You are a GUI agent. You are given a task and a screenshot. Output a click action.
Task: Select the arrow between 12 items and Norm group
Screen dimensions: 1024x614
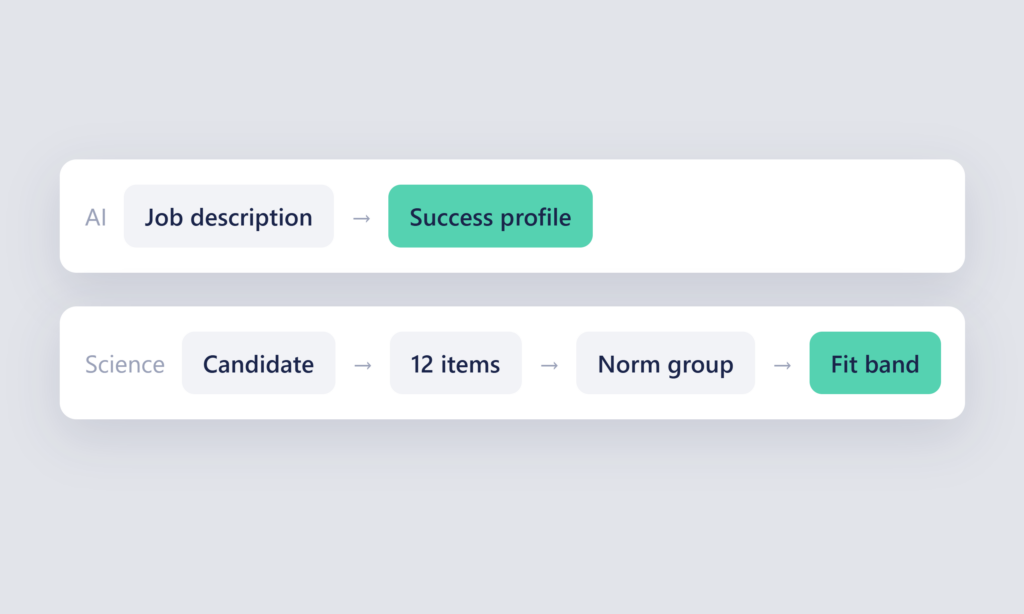549,365
